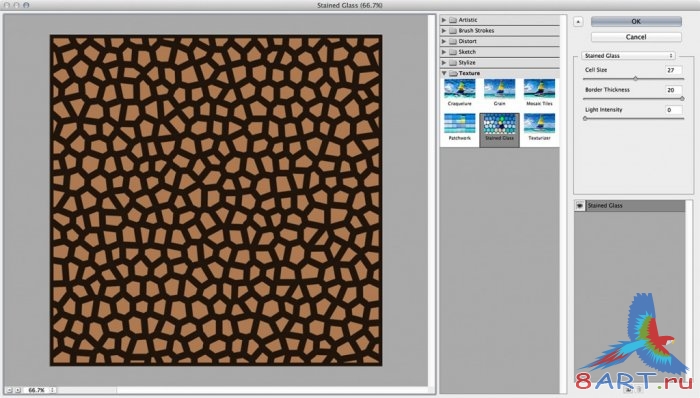Click the Border Thickness value field
The image size is (700, 398).
click(673, 90)
